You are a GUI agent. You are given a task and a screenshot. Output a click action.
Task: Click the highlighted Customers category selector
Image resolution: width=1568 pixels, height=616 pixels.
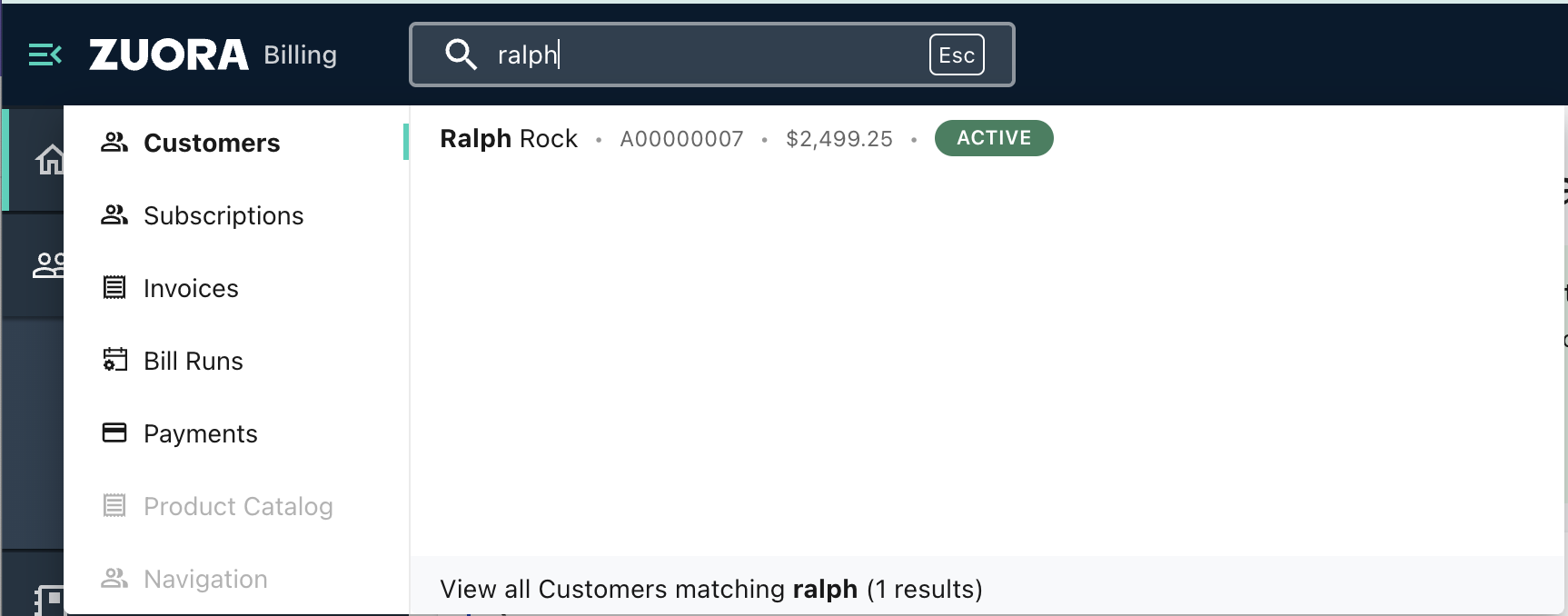(211, 142)
